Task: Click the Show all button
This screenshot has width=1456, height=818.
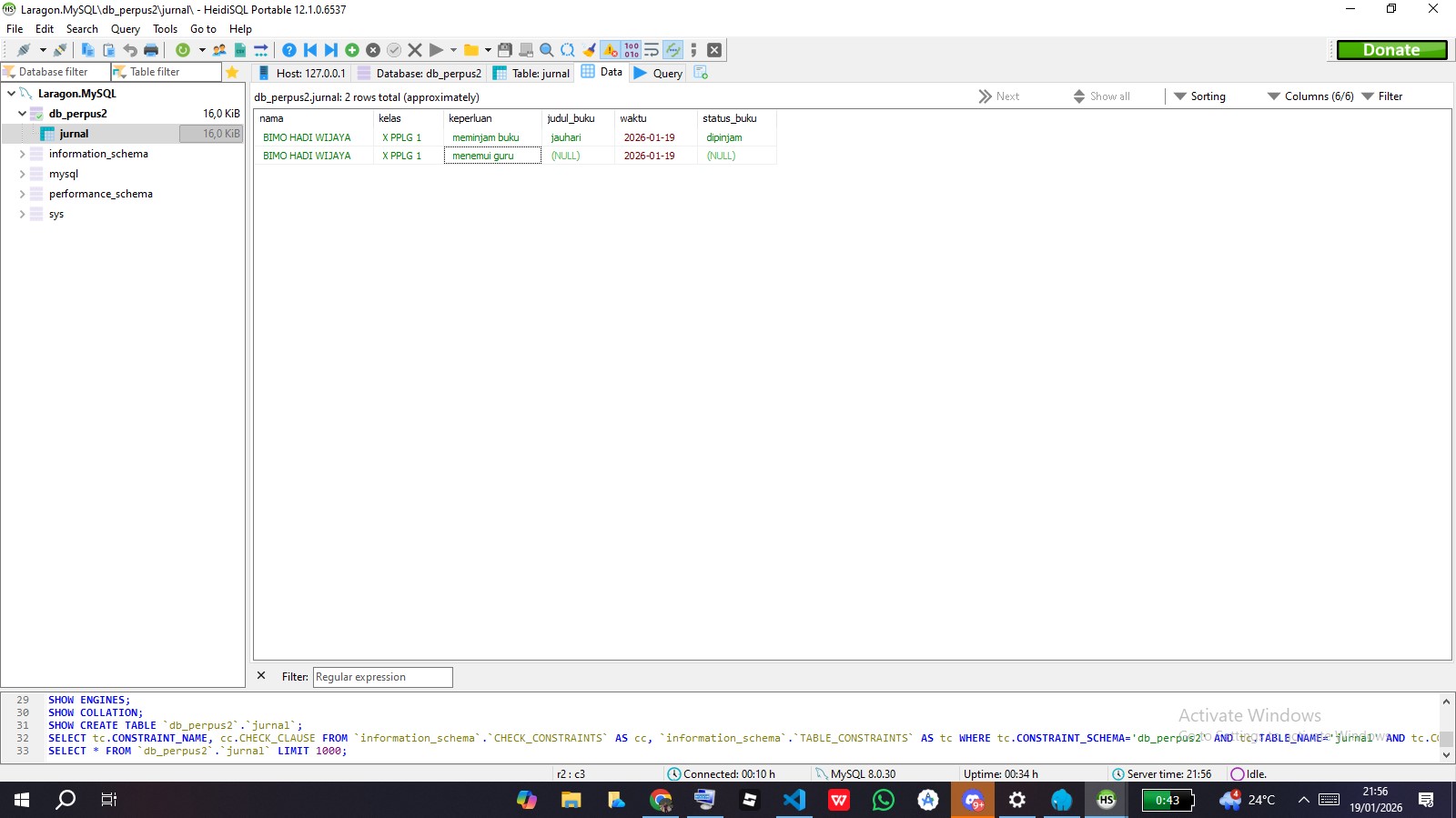Action: coord(1102,96)
